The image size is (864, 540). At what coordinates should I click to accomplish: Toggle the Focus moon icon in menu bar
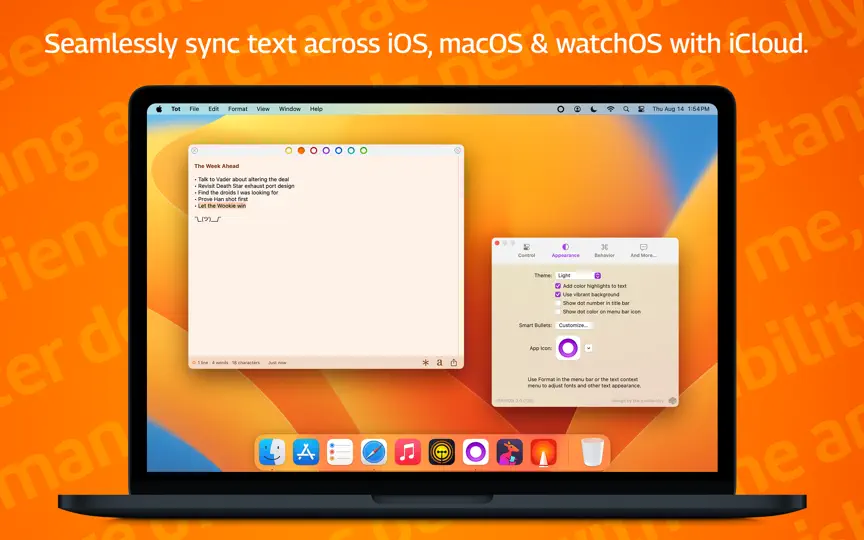(594, 109)
